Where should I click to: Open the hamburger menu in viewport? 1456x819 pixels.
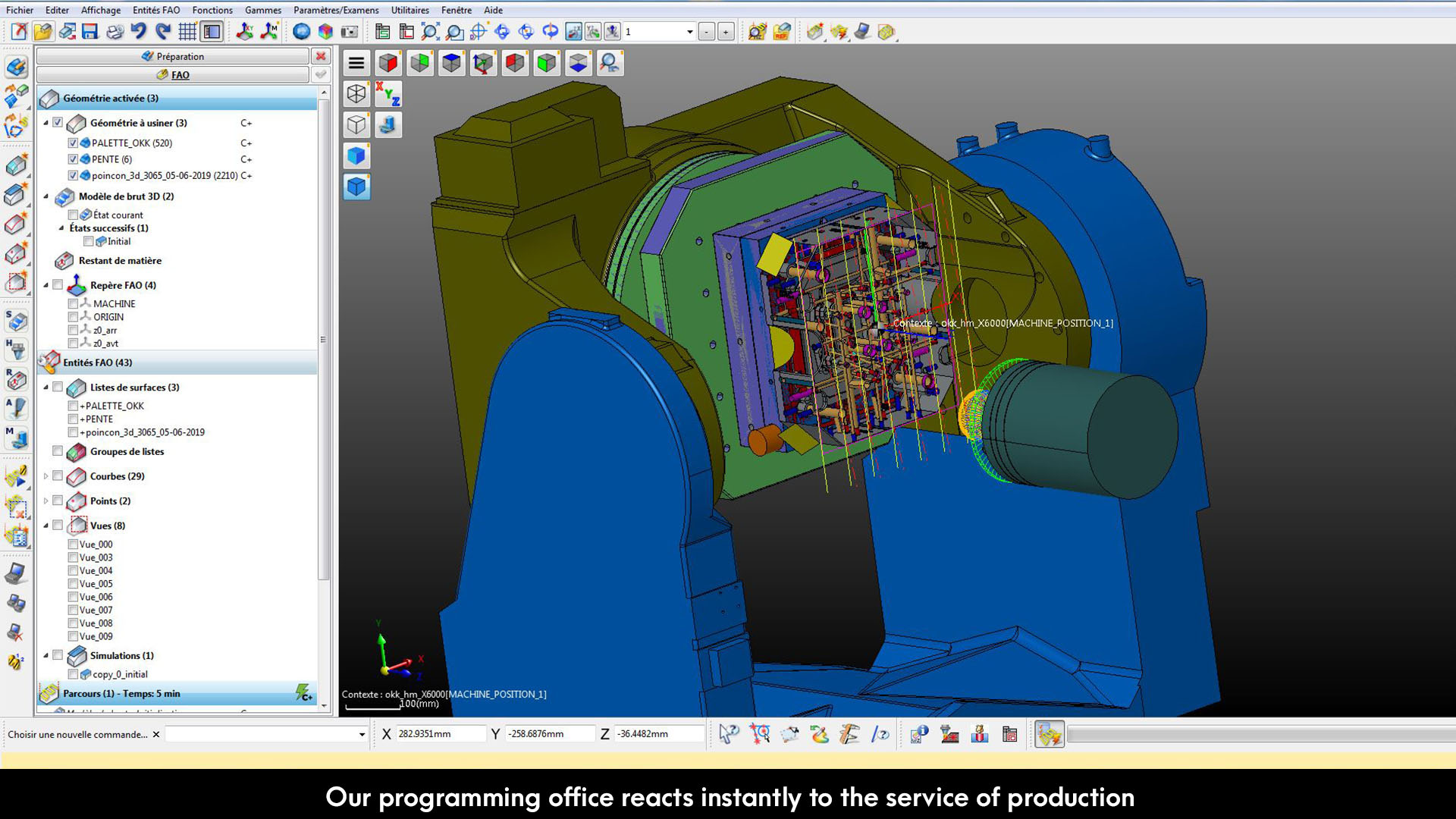(356, 63)
